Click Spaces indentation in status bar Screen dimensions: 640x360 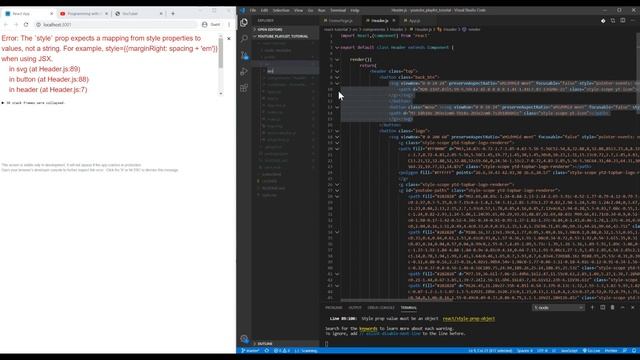(524, 351)
